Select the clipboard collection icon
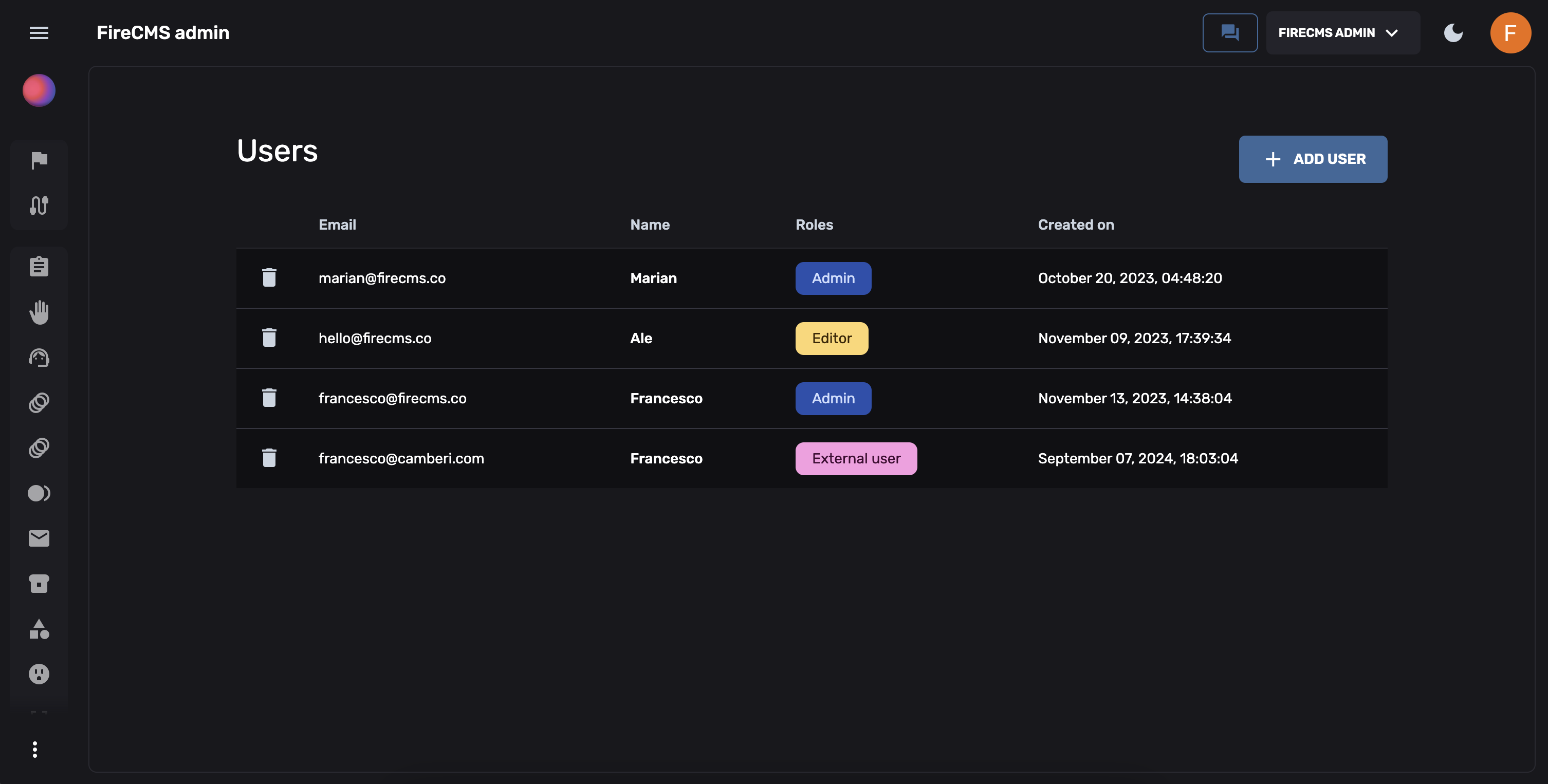Screen dimensions: 1548x784 (x=39, y=266)
